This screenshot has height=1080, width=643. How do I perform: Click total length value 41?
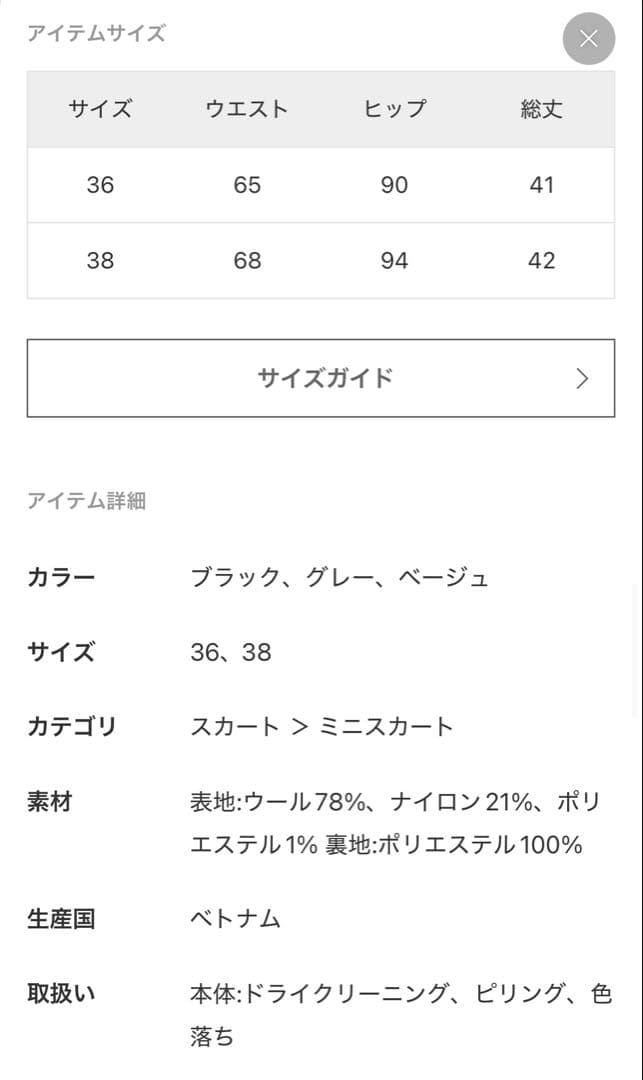pos(541,185)
